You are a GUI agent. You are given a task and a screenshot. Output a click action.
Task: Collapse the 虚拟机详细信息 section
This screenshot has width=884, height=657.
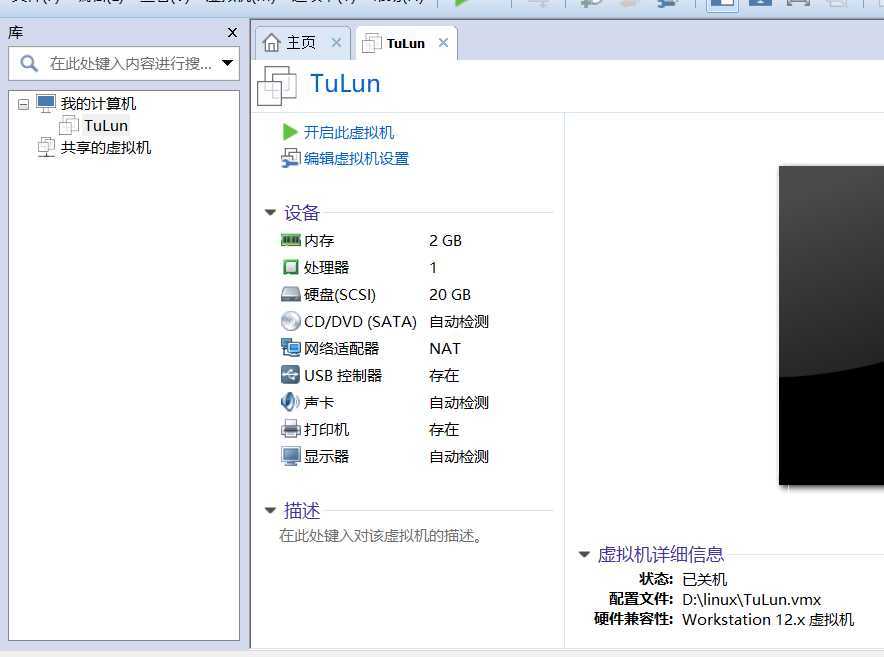pyautogui.click(x=584, y=554)
